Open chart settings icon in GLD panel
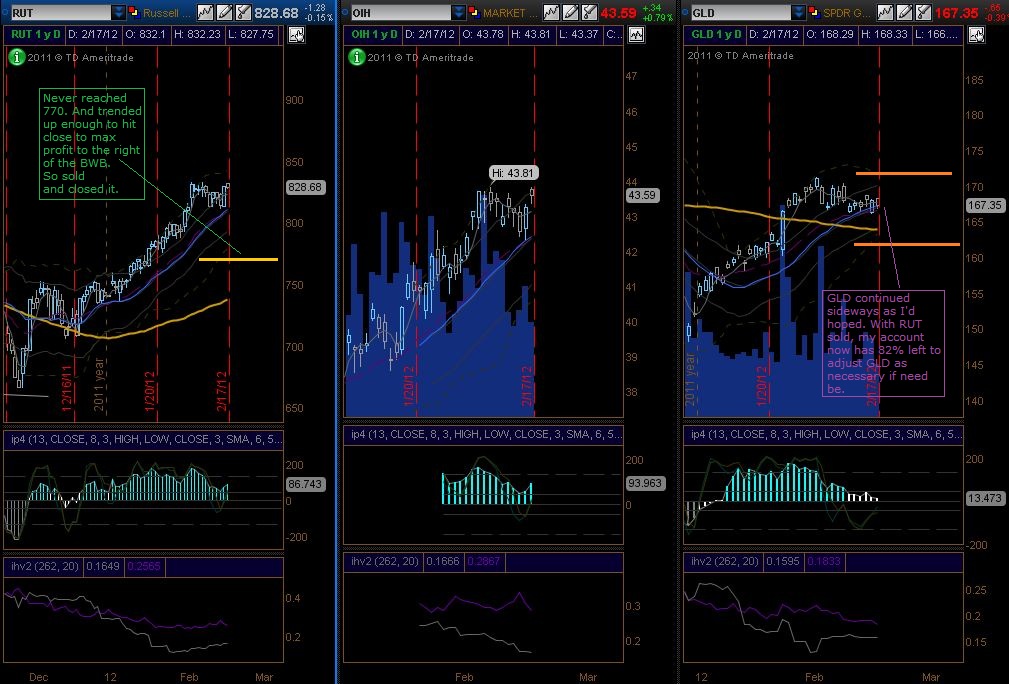Screen dimensions: 1009x684 (x=885, y=12)
